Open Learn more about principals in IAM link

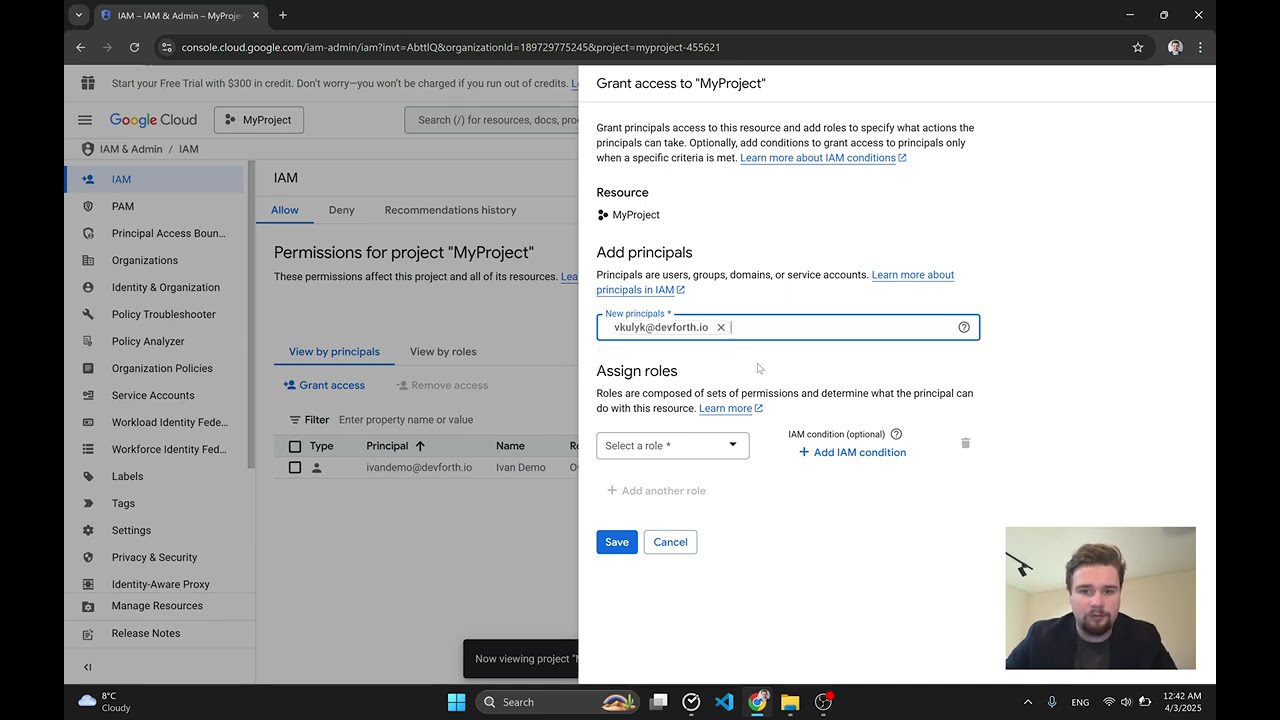click(x=775, y=282)
